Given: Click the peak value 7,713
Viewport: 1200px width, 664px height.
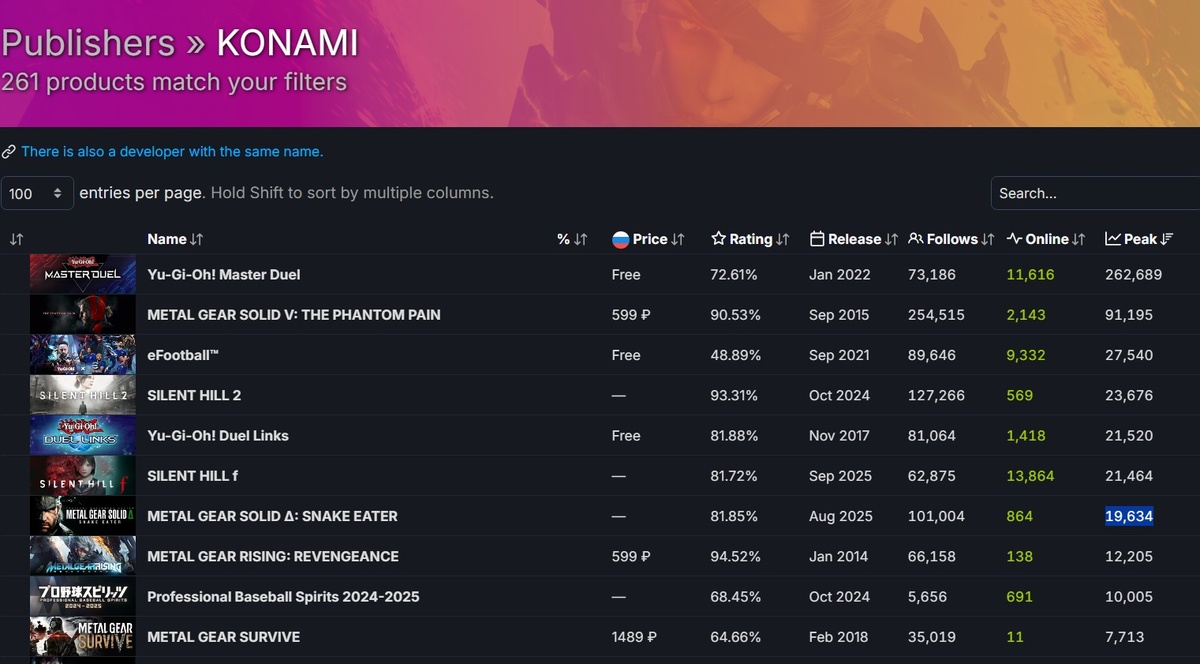Looking at the screenshot, I should [1125, 637].
